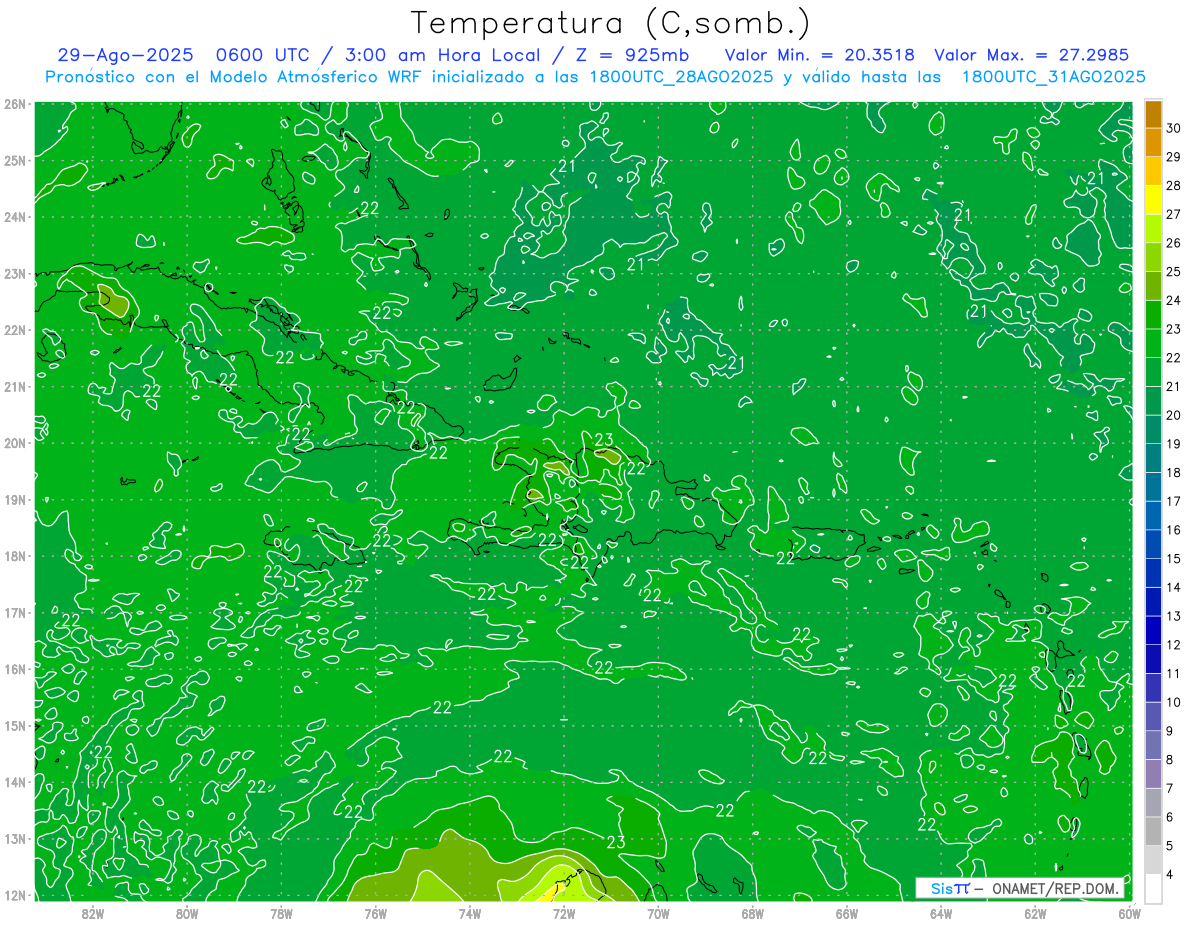This screenshot has height=927, width=1200.
Task: Click latitude axis label "12N"
Action: tap(15, 895)
